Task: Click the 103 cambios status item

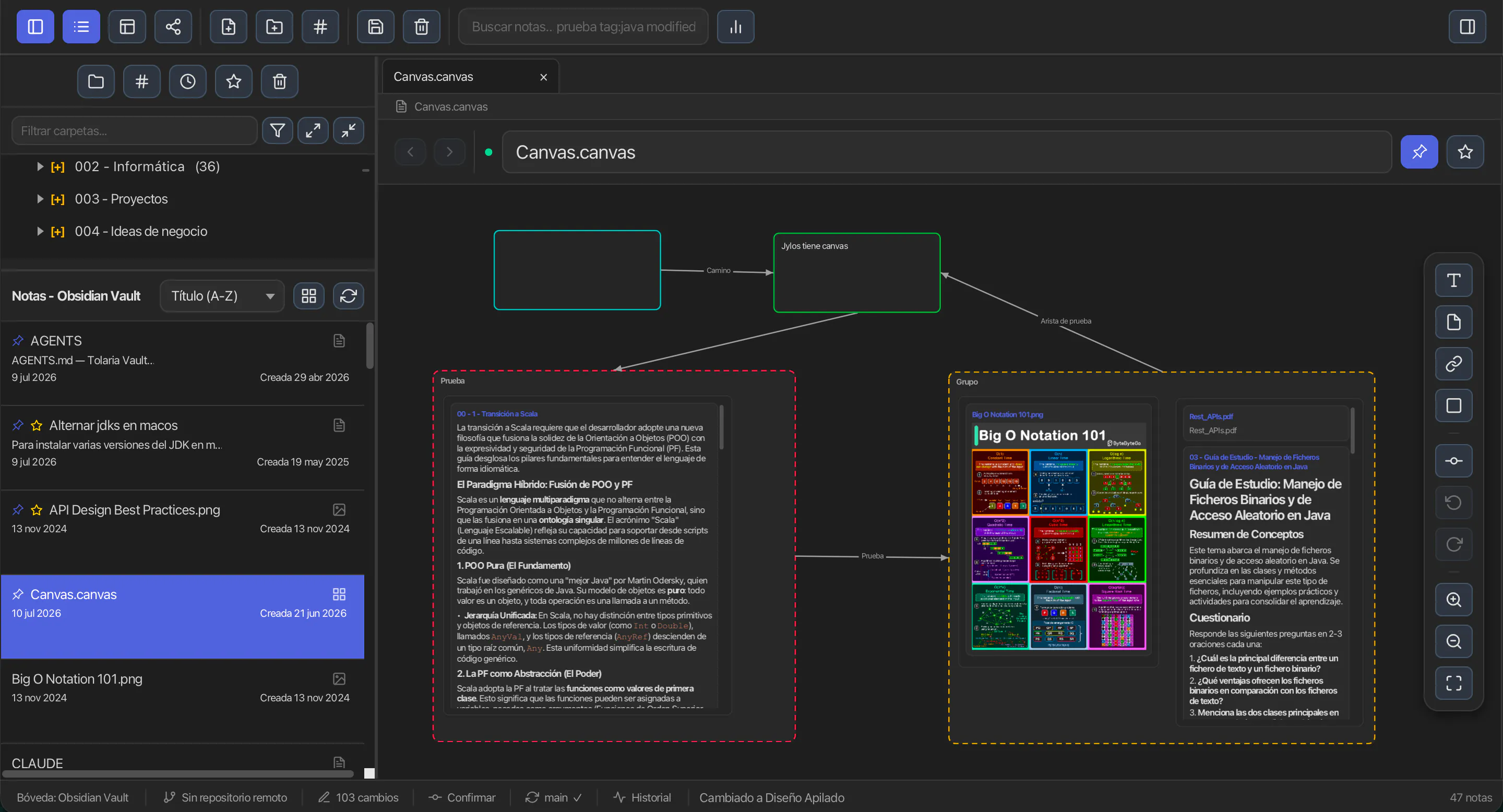Action: pyautogui.click(x=358, y=797)
